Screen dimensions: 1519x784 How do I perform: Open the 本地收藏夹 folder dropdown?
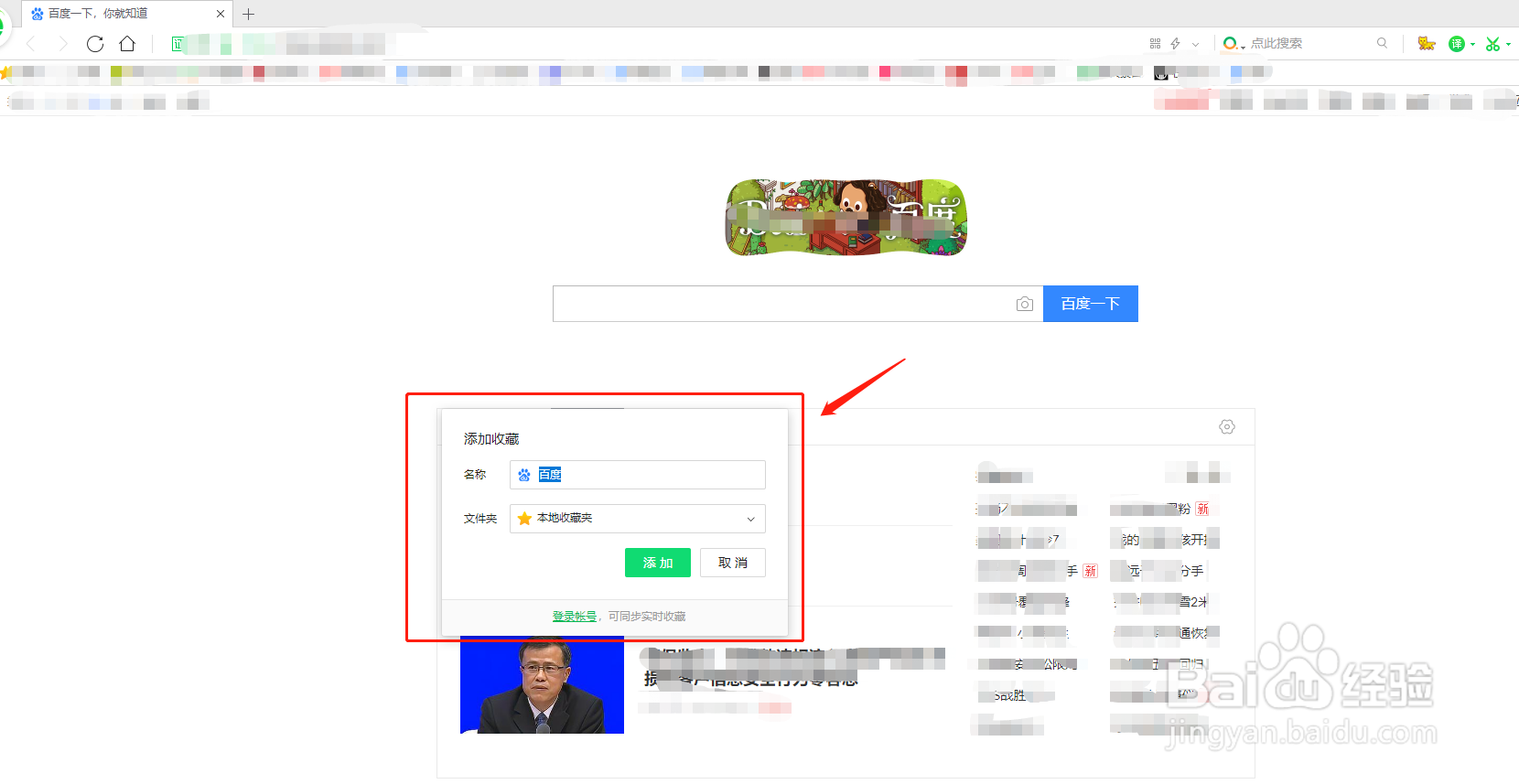638,519
